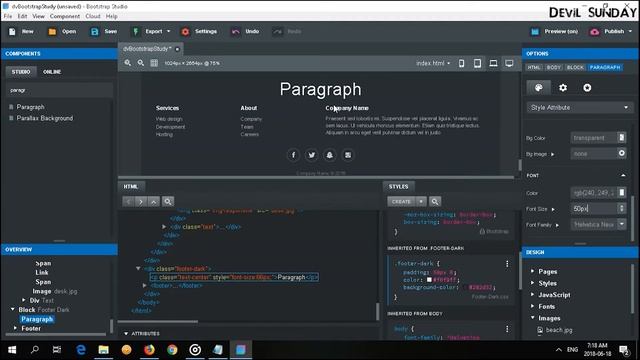Click the component search field
Viewport: 640px width, 360px height.
click(x=59, y=90)
